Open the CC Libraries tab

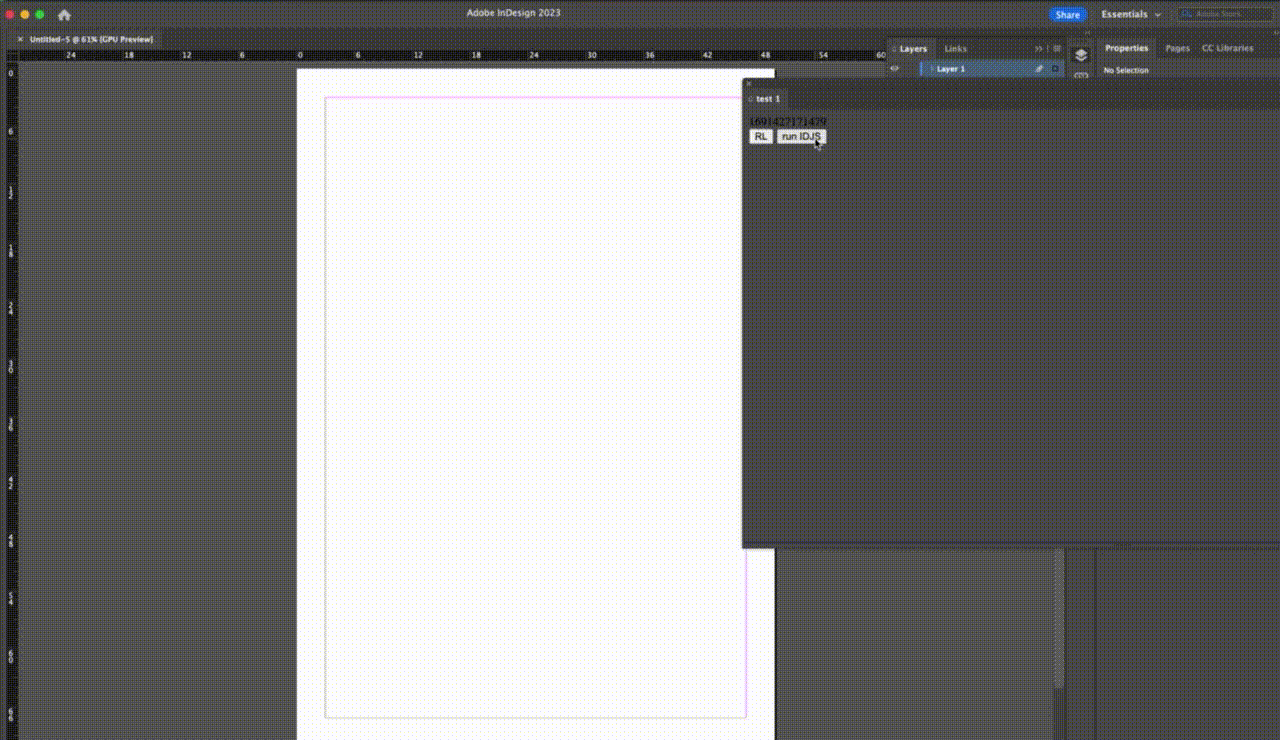pyautogui.click(x=1227, y=48)
